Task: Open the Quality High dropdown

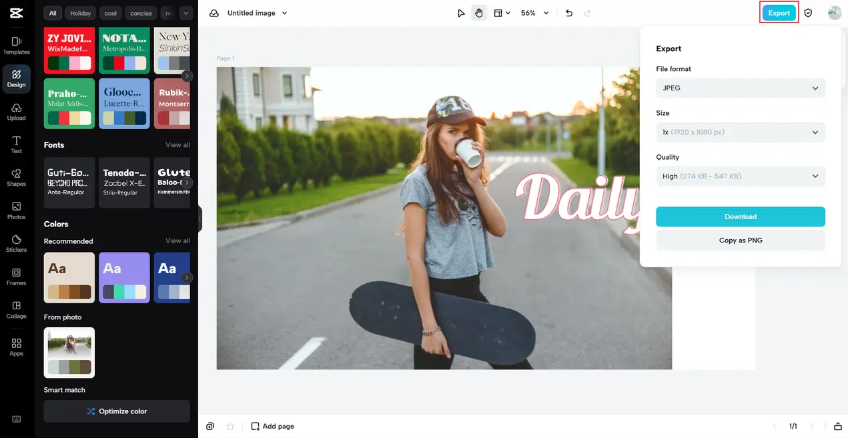Action: pyautogui.click(x=740, y=176)
